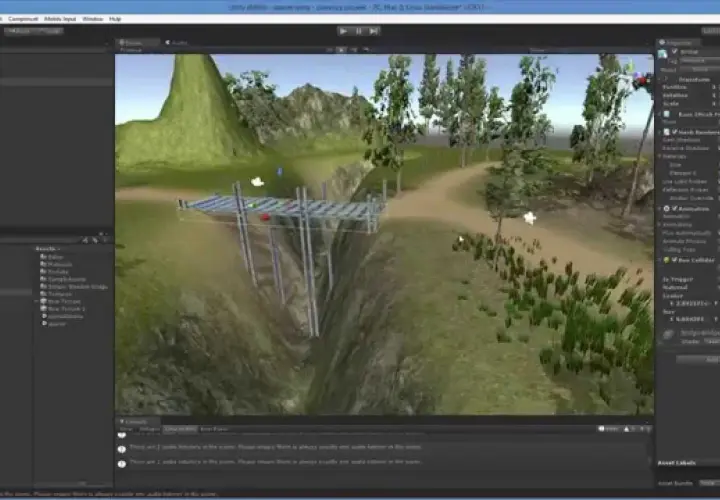Click the Asset Labels header in Inspector
Screen dimensions: 720x500
coord(676,463)
